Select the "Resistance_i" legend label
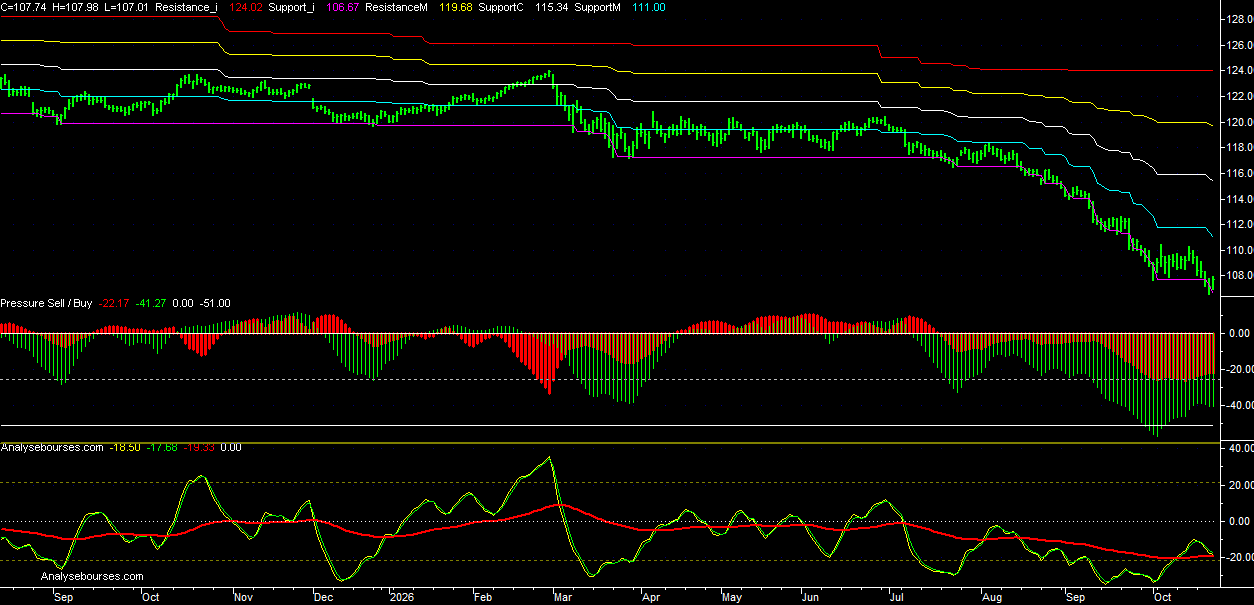This screenshot has height=605, width=1254. [187, 7]
